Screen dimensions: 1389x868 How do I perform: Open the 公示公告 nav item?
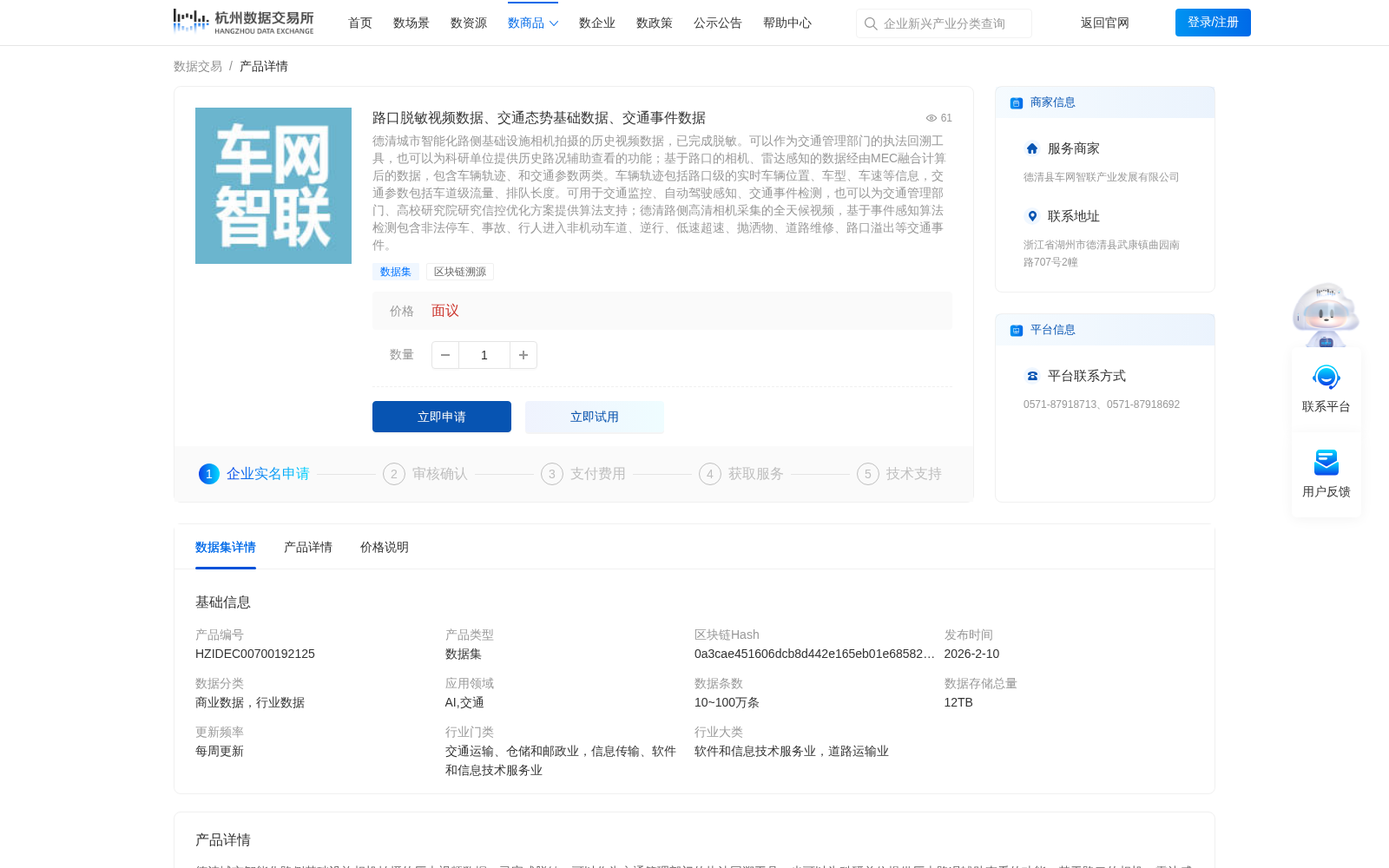point(718,23)
